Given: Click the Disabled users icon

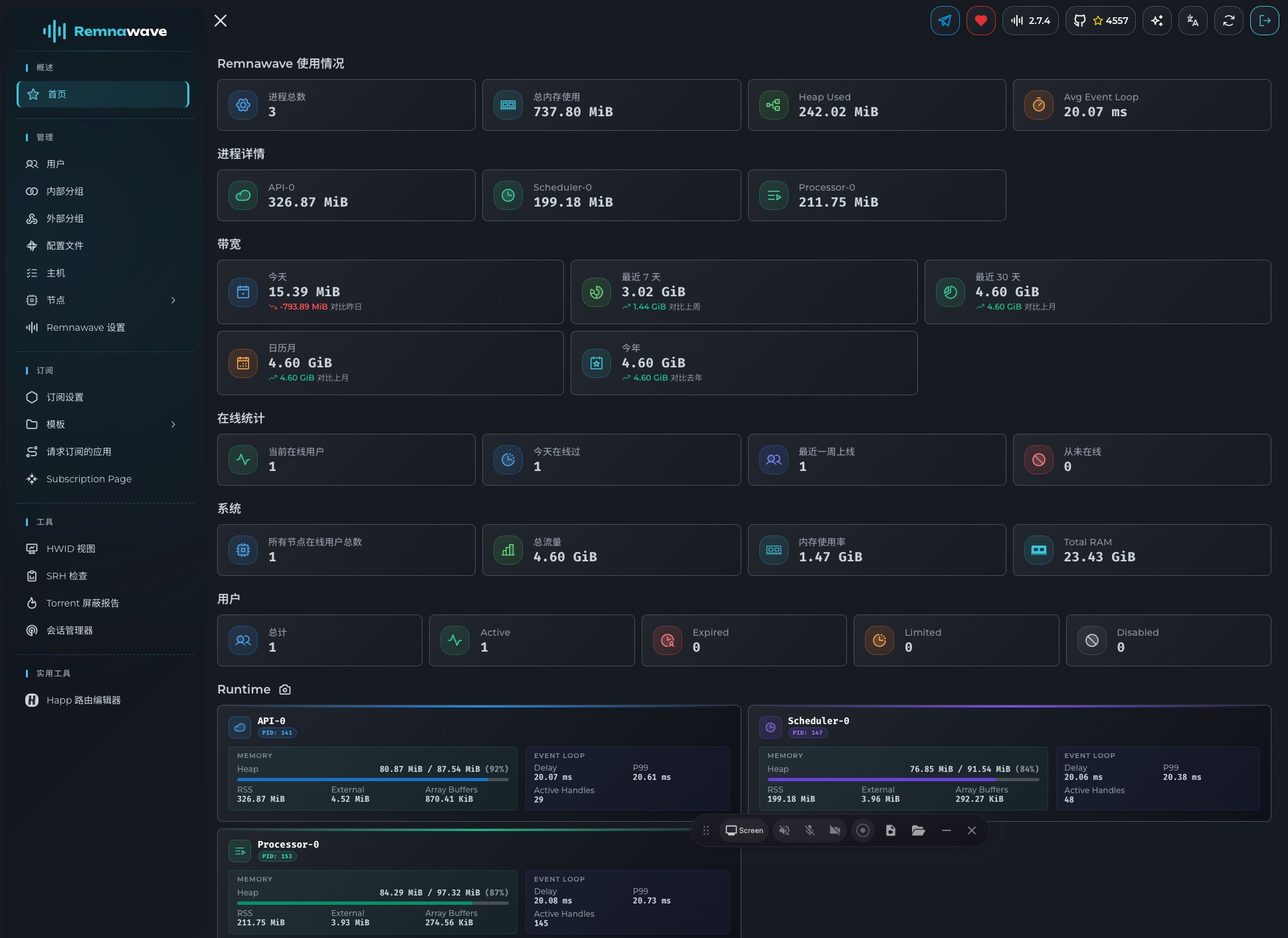Looking at the screenshot, I should [1092, 640].
